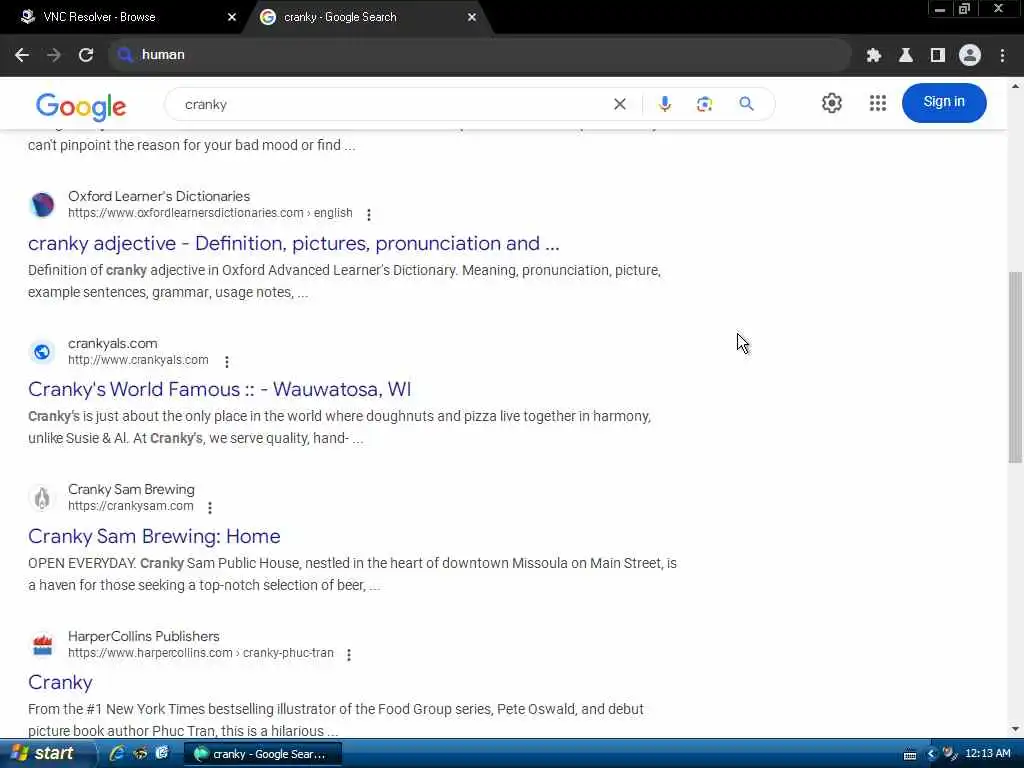
Task: Close the cranky Google Search tab
Action: (x=472, y=17)
